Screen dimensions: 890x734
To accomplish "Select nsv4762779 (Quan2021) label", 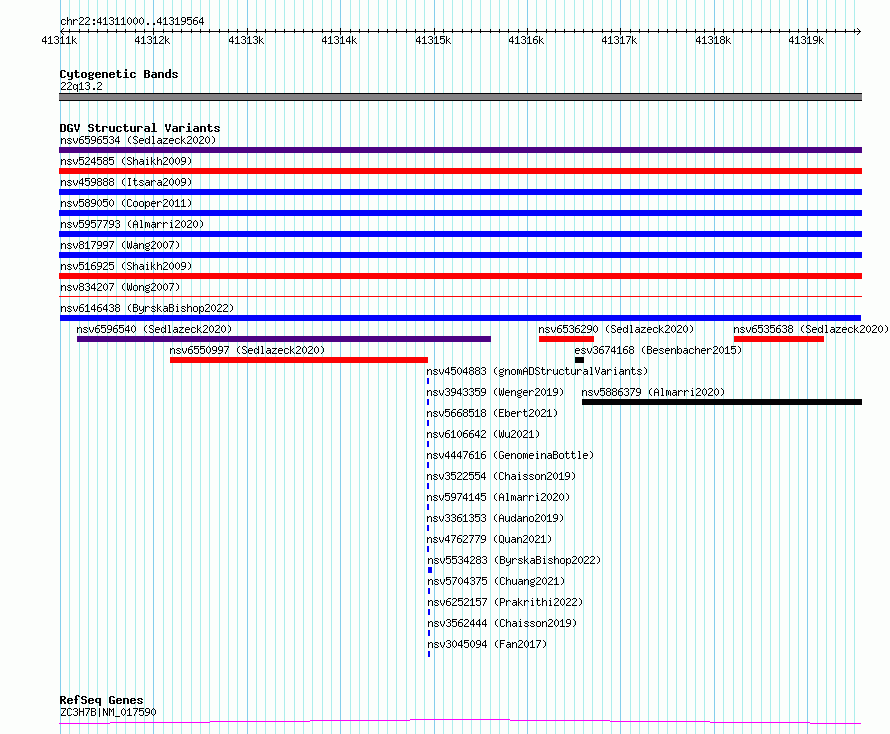I will tap(489, 539).
